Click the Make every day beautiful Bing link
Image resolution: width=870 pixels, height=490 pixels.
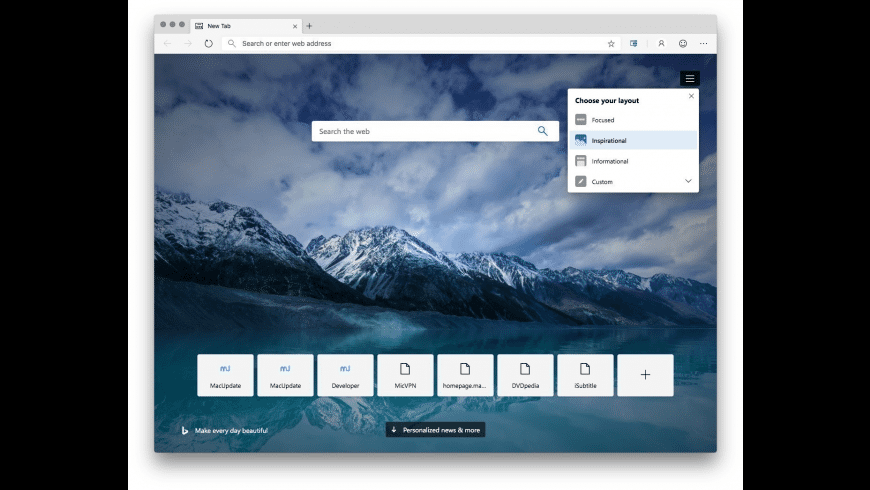click(225, 431)
